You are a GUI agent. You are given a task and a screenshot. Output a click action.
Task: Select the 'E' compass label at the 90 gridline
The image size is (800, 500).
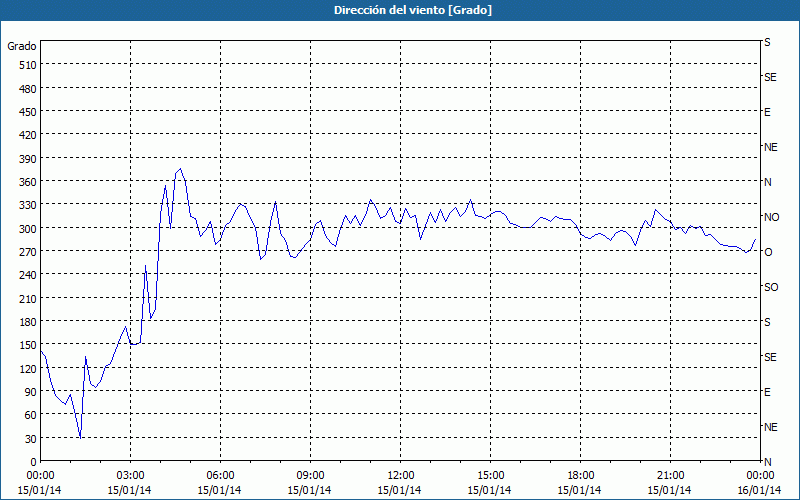tap(767, 392)
